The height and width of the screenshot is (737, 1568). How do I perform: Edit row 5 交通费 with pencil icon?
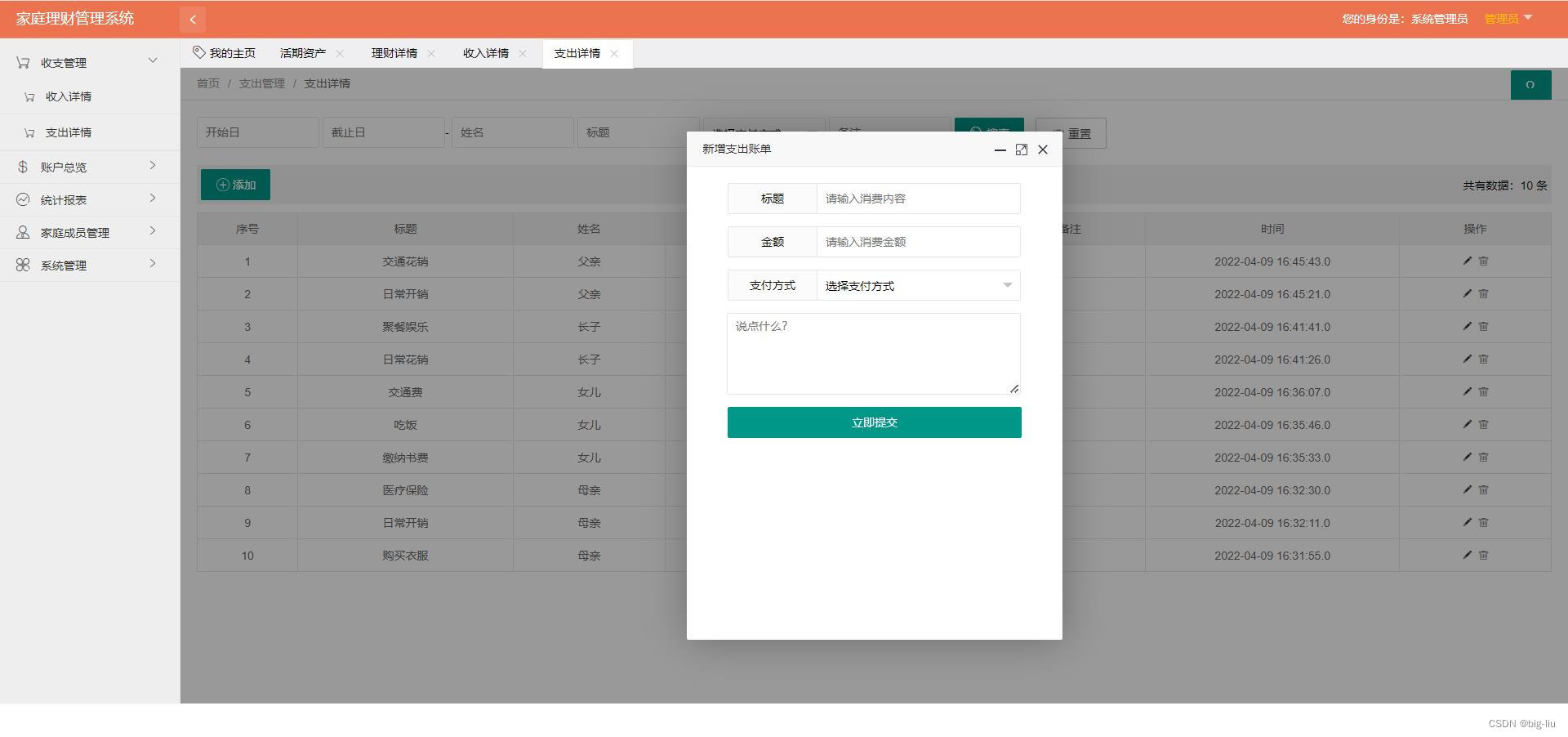(1467, 391)
